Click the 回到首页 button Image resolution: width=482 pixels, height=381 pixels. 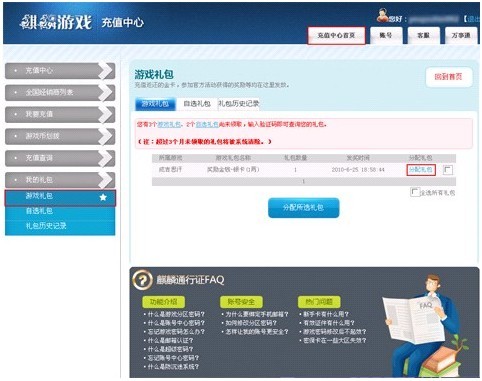[449, 77]
